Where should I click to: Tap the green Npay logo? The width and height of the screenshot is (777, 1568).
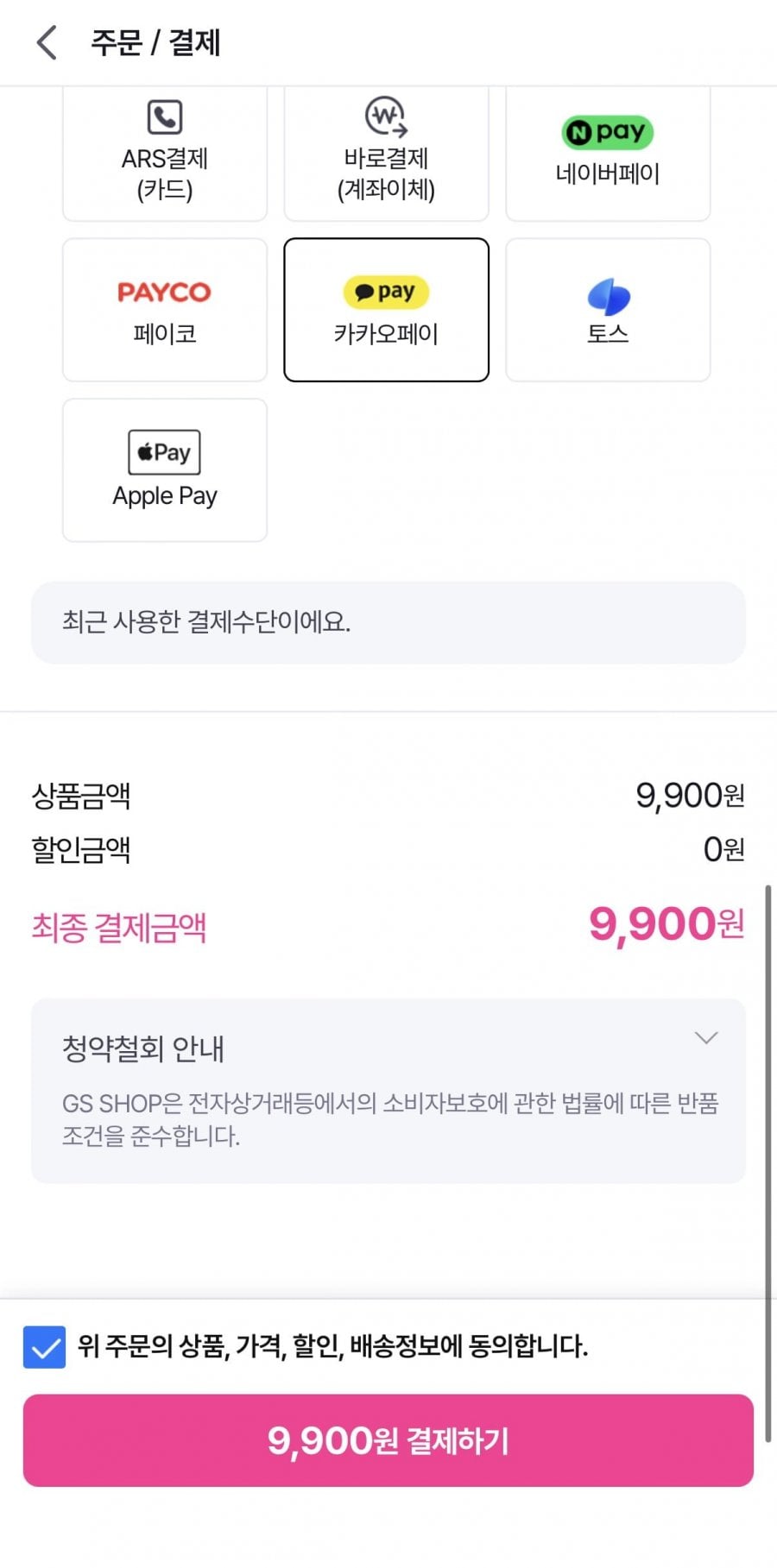[x=608, y=132]
